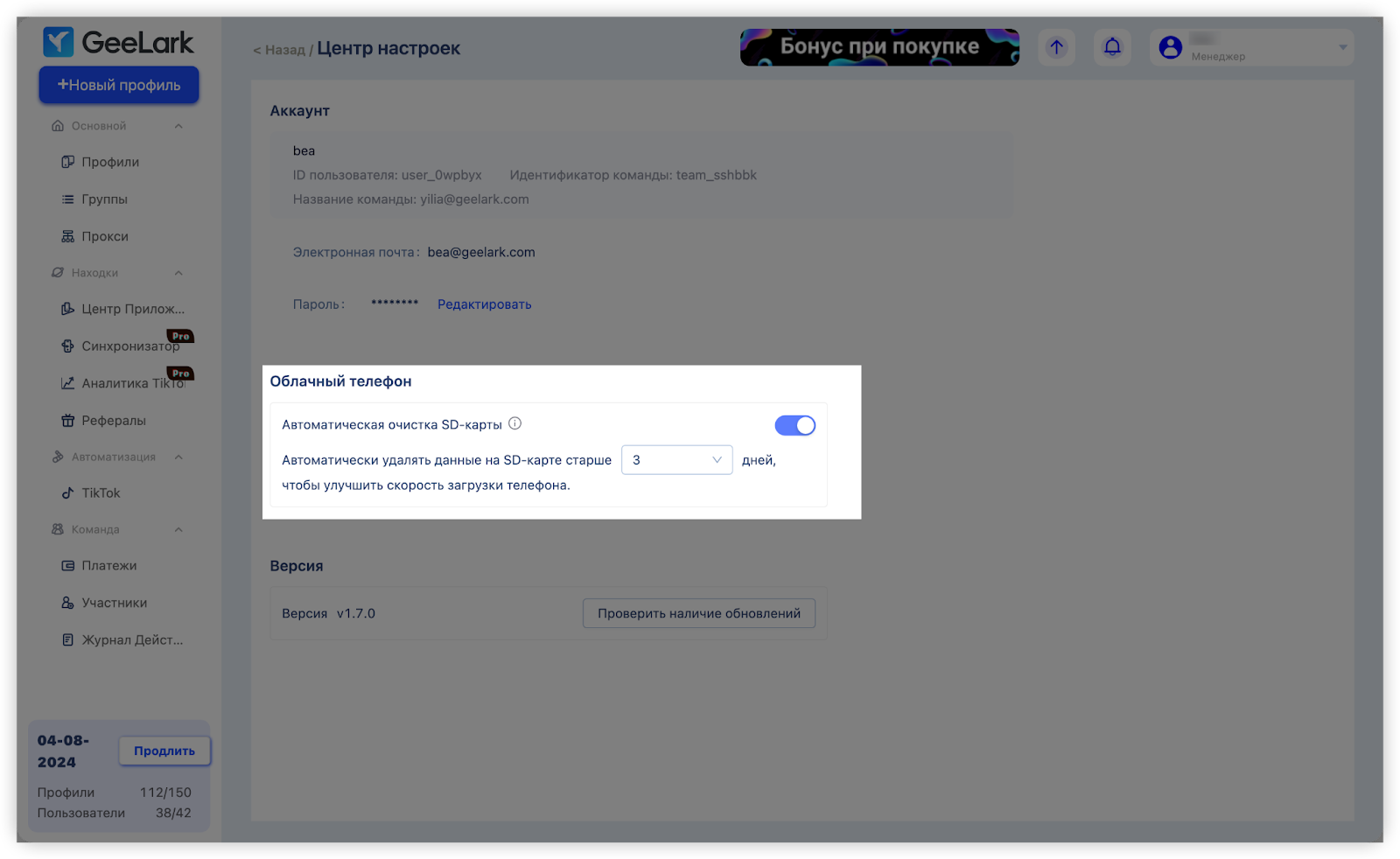Click user ID text user_0wpbyx

click(442, 175)
